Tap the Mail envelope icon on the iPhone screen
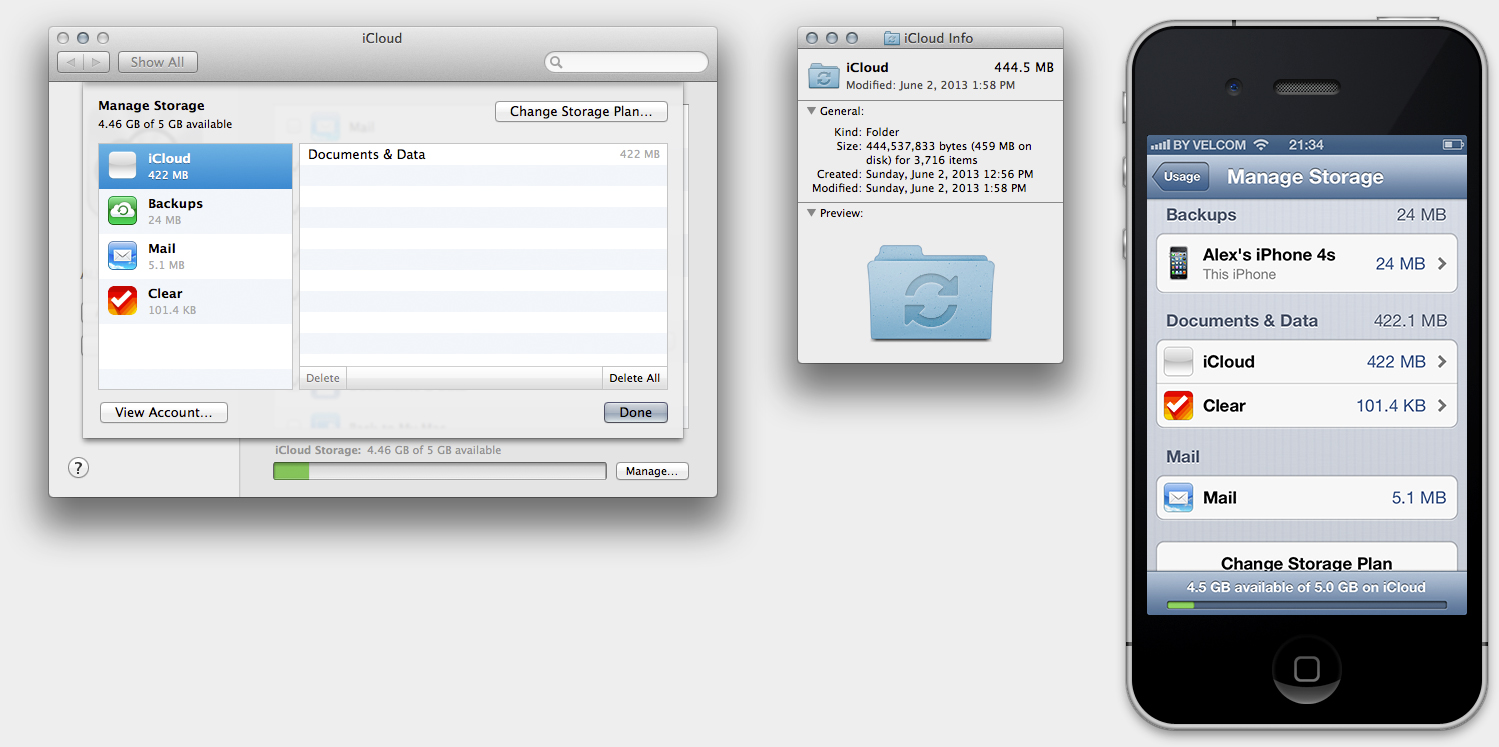This screenshot has width=1499, height=747. click(x=1180, y=497)
